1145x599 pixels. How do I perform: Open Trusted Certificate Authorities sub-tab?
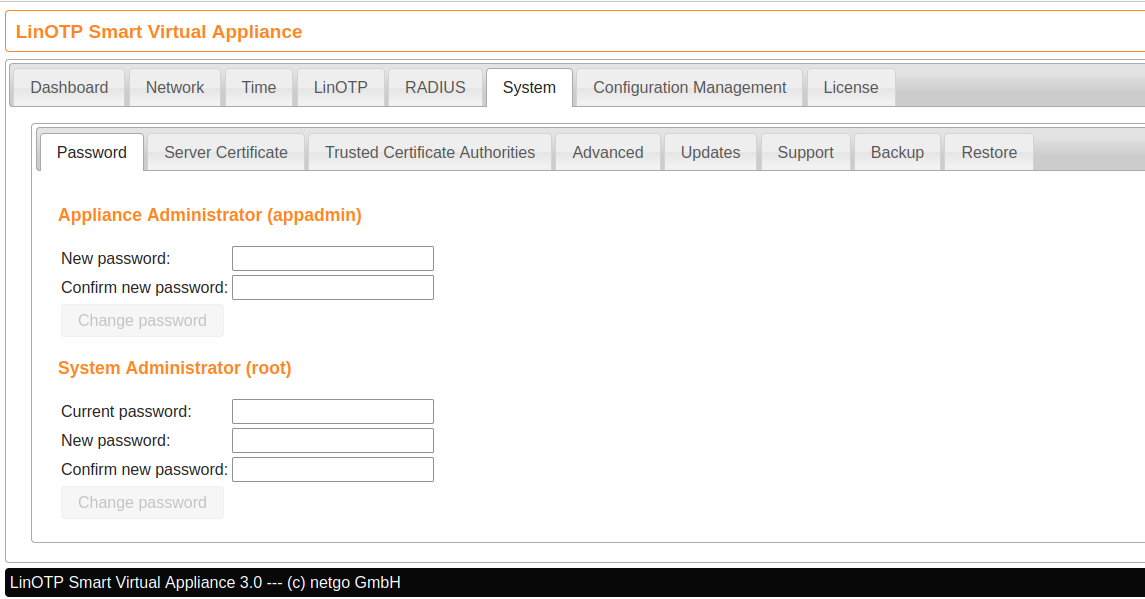pyautogui.click(x=430, y=153)
